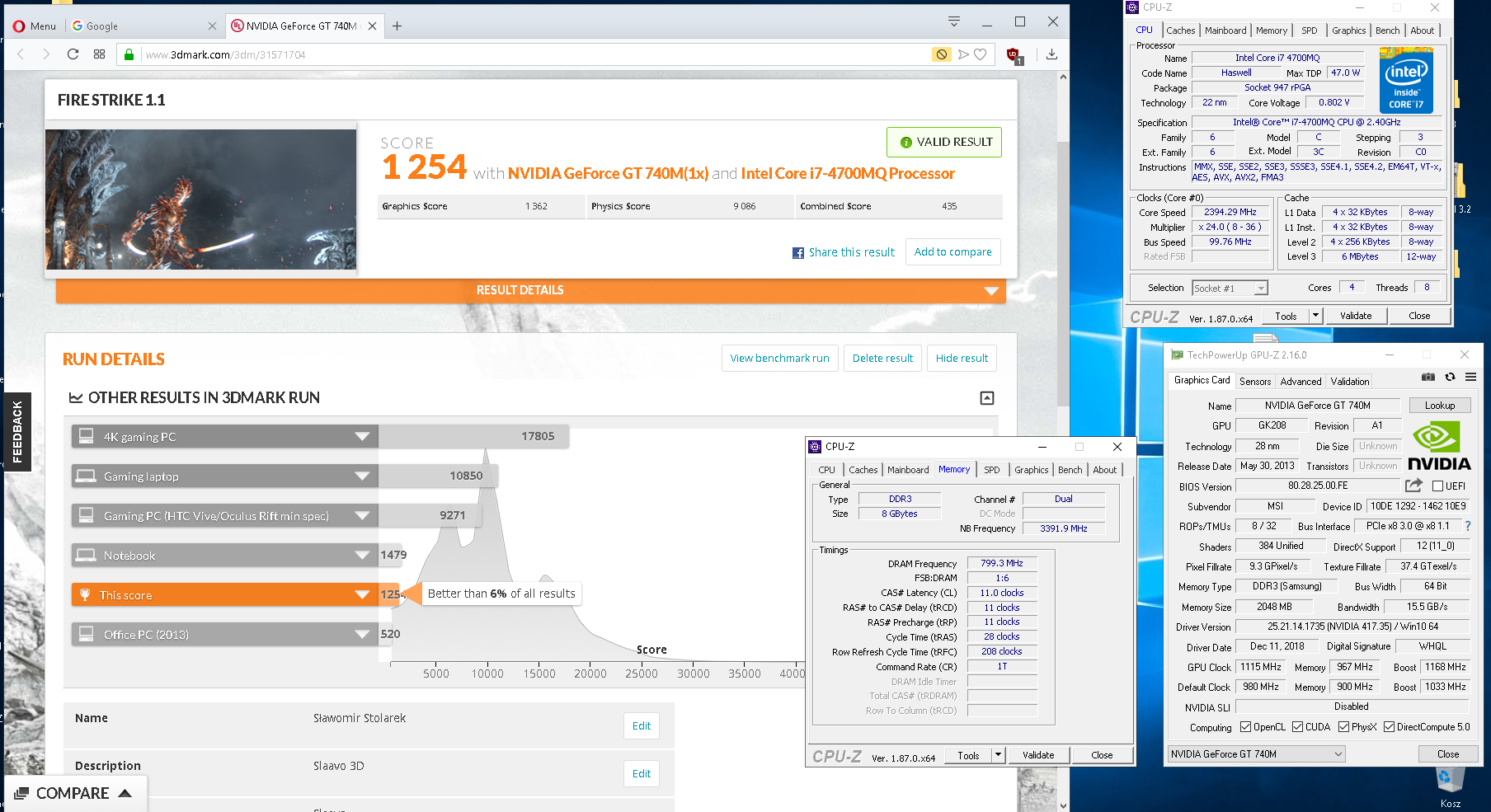Switch to Caches tab in top CPU-Z

tap(1180, 31)
